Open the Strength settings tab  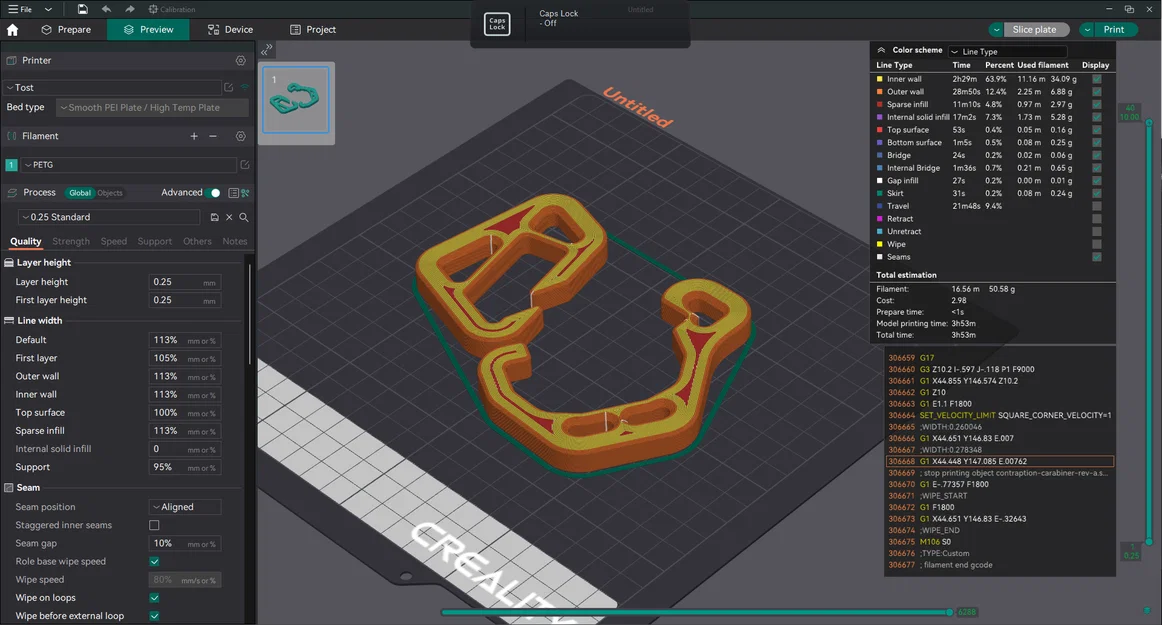pos(71,242)
